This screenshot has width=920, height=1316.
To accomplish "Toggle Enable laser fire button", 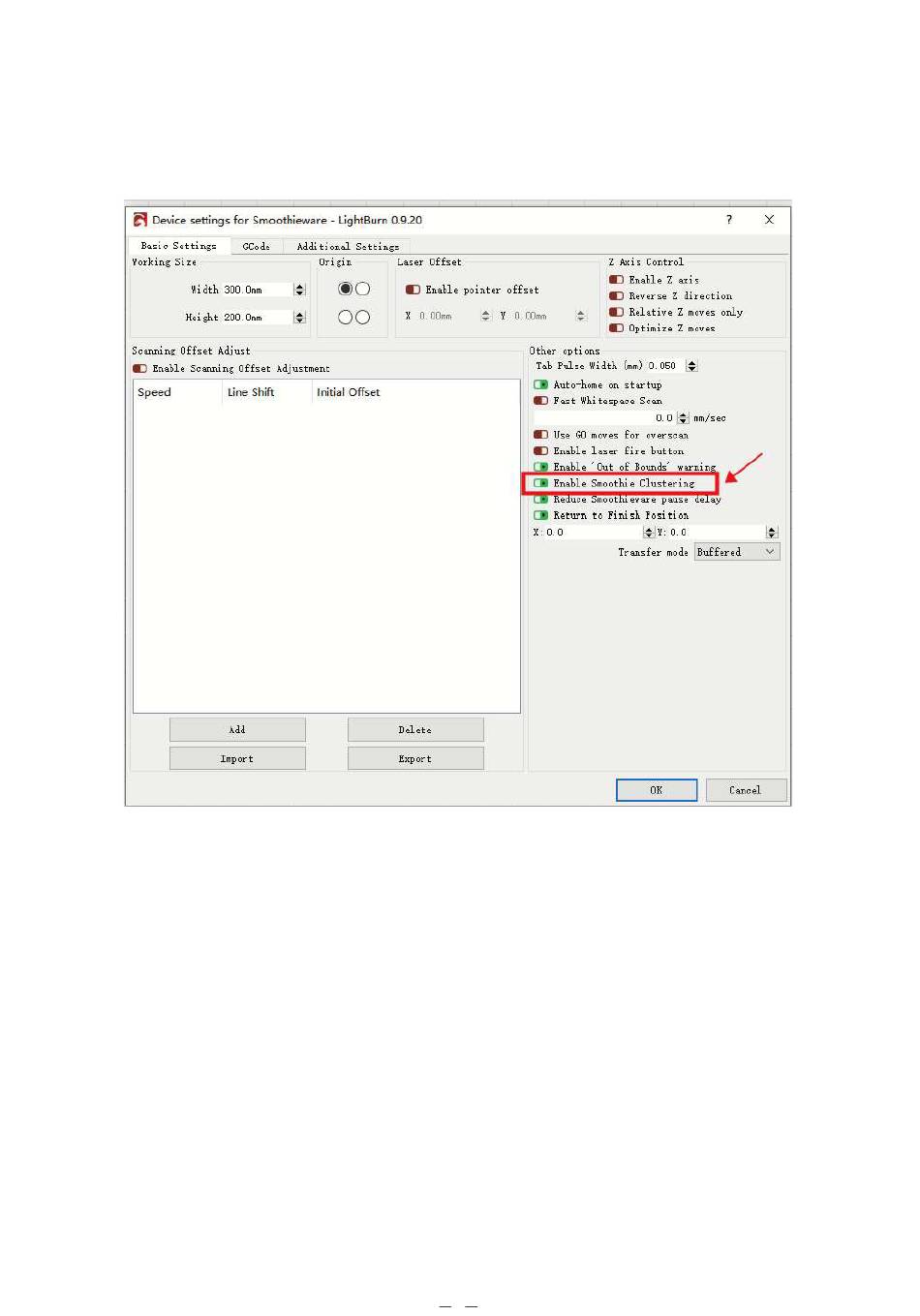I will click(540, 451).
